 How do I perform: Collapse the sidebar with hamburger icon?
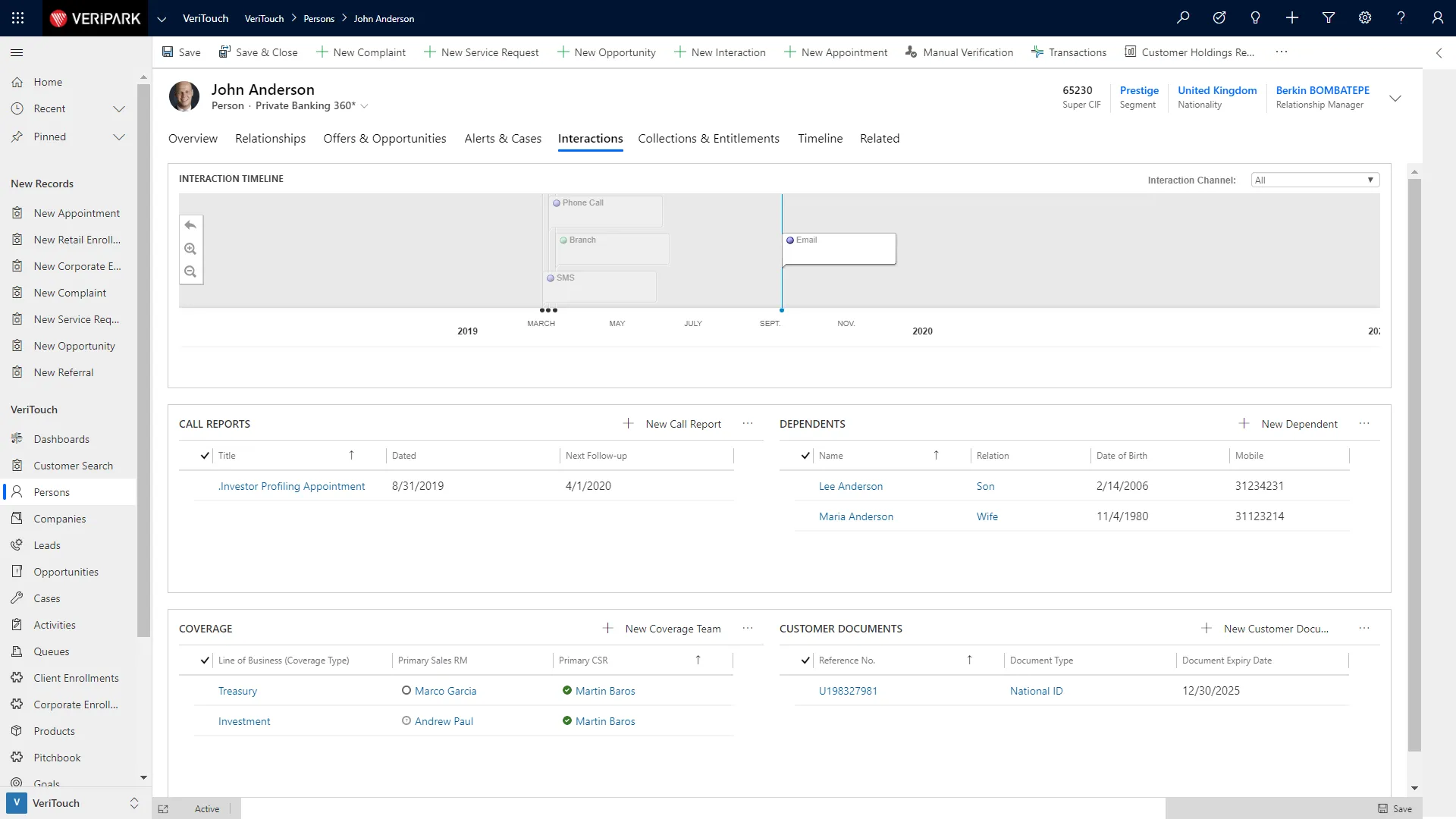point(17,52)
